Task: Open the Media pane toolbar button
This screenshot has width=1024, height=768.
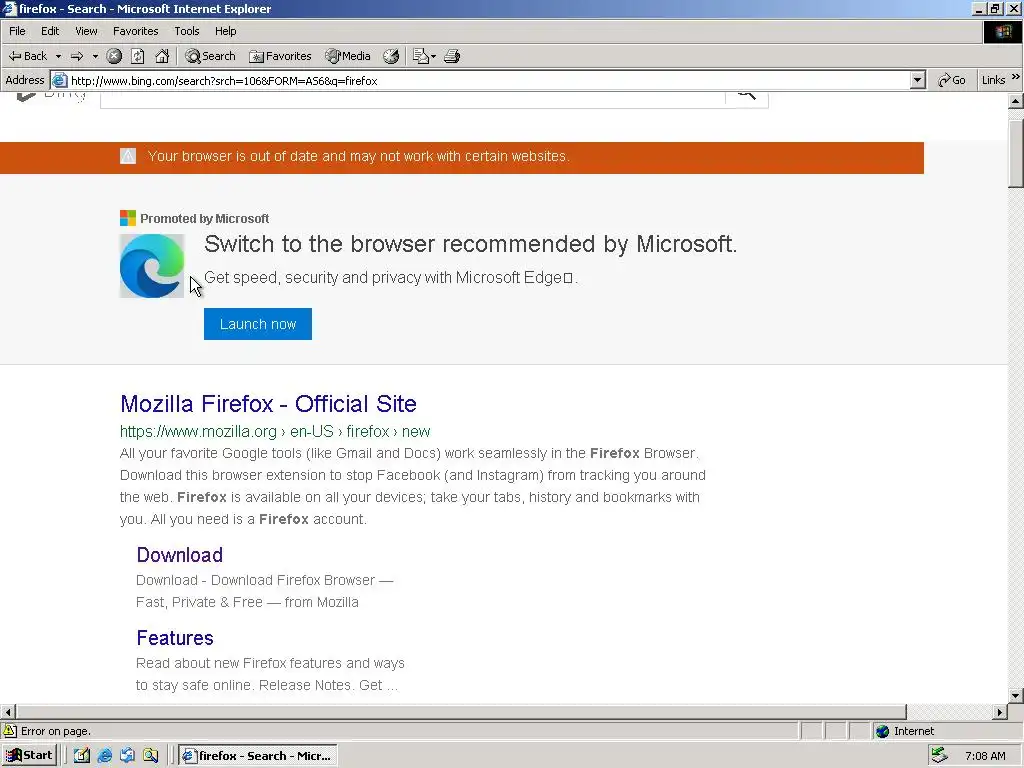Action: (x=348, y=56)
